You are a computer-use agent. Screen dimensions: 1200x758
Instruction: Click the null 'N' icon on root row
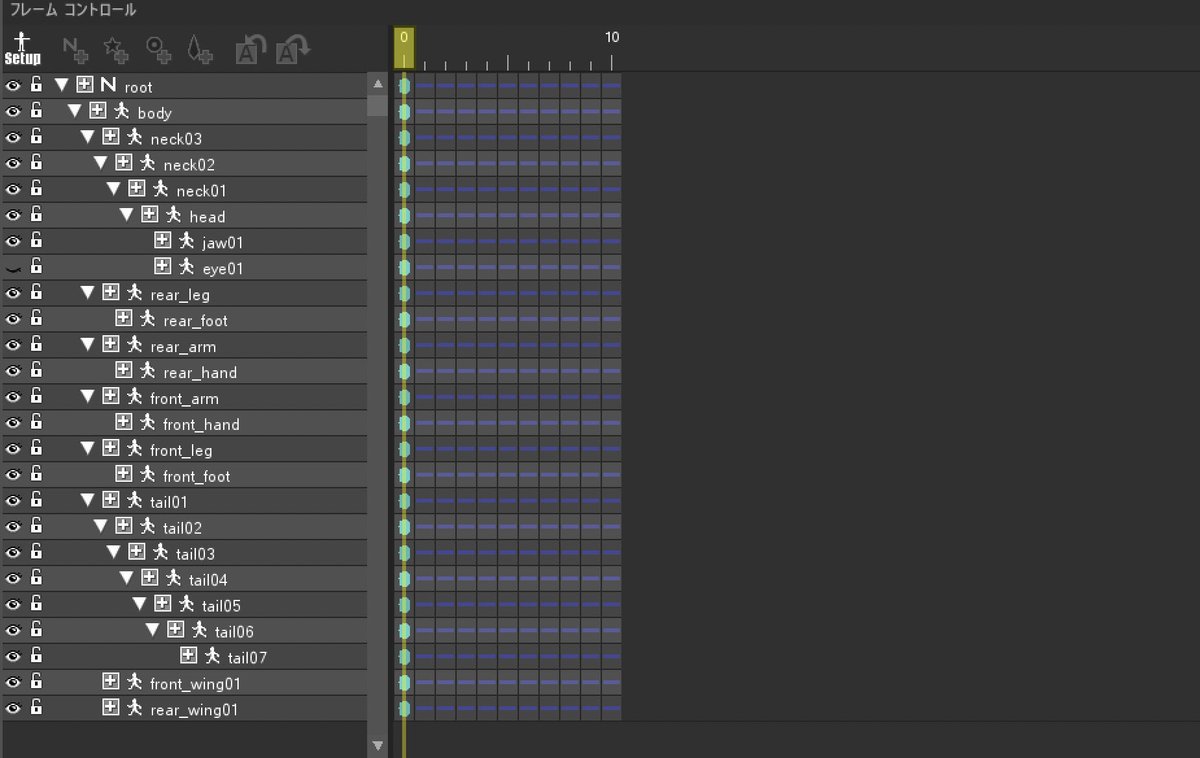click(x=108, y=86)
